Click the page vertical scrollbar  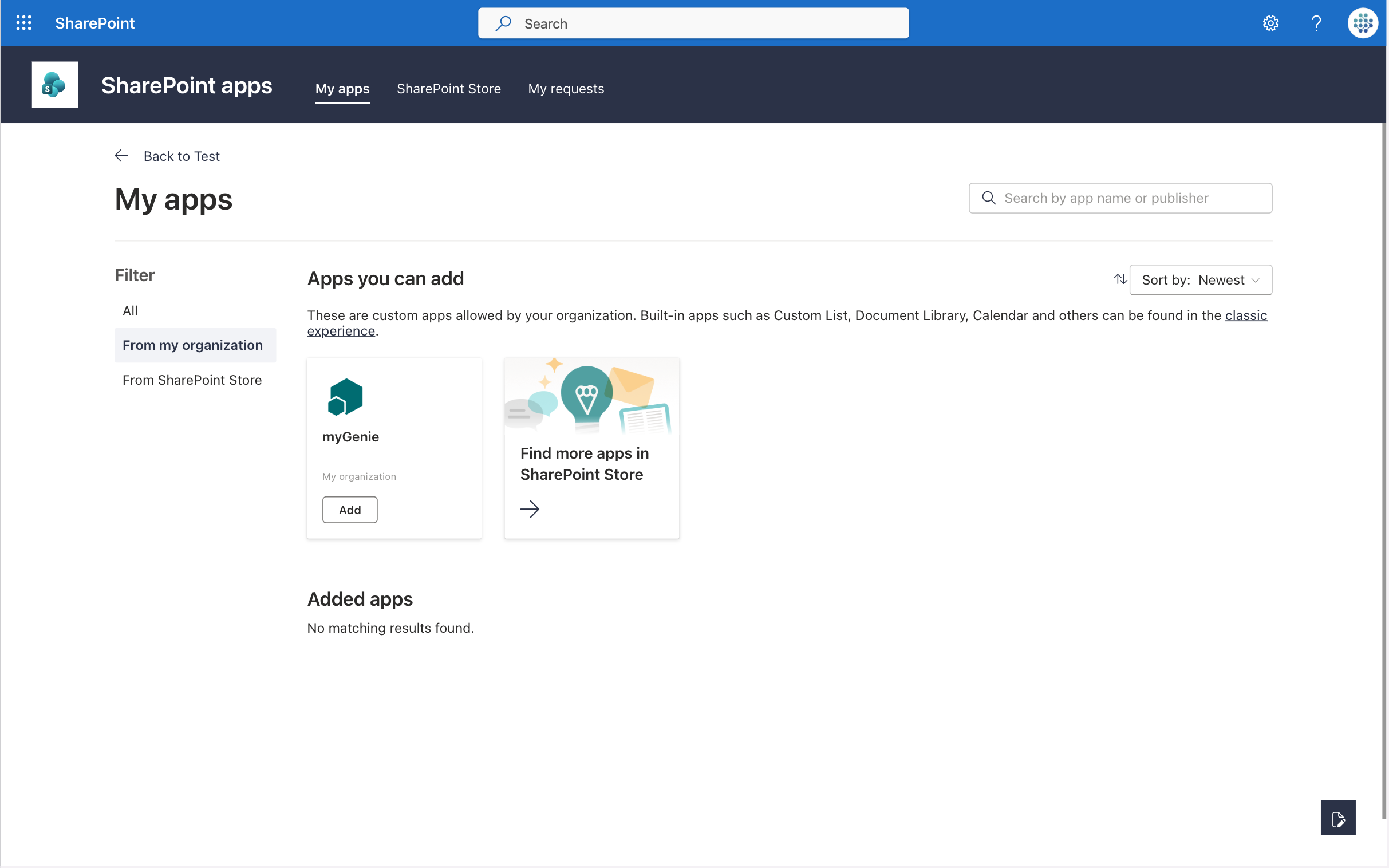[x=1384, y=471]
